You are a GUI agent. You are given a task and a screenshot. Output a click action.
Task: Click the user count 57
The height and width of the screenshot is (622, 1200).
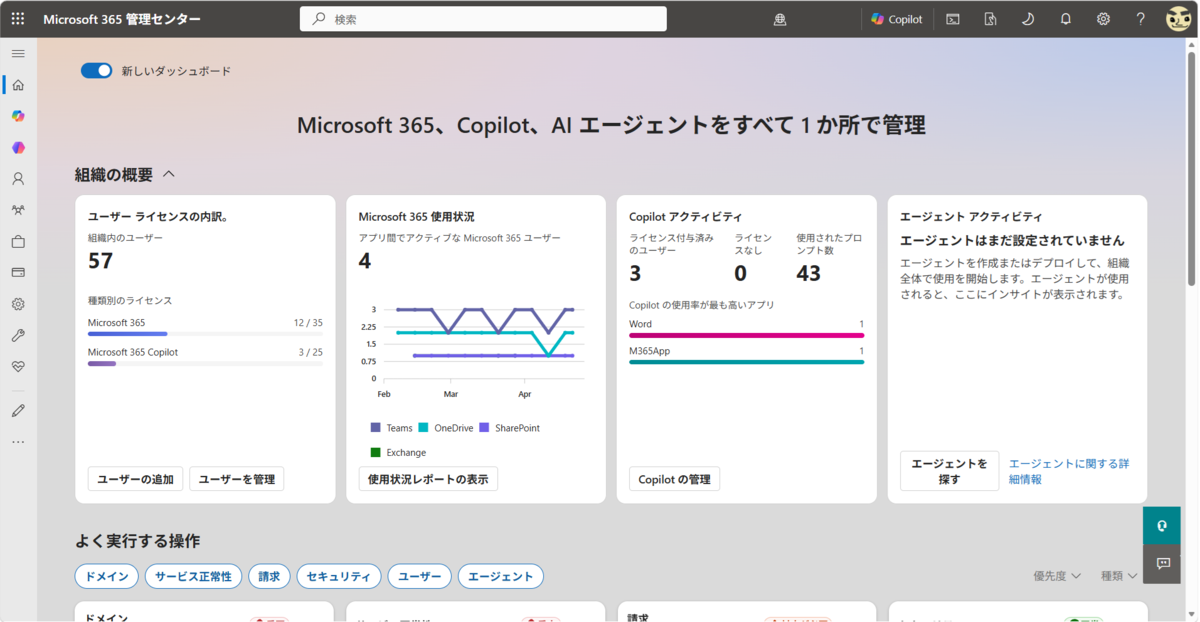pyautogui.click(x=101, y=261)
